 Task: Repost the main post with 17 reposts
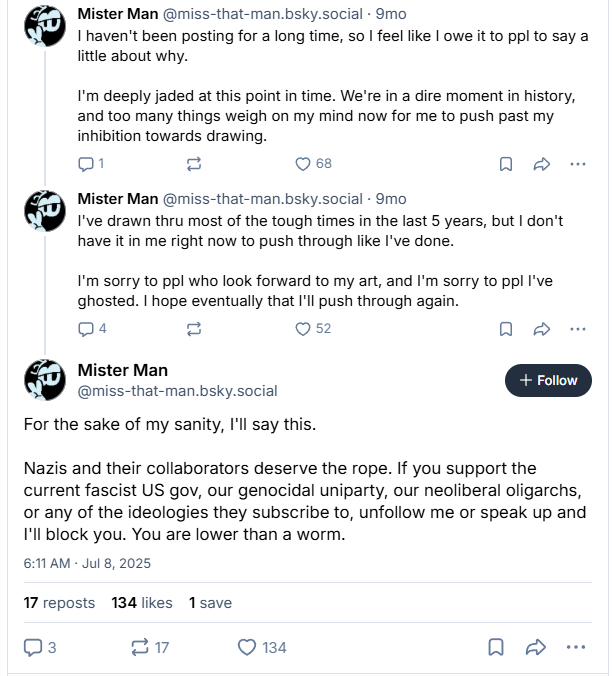(x=140, y=647)
